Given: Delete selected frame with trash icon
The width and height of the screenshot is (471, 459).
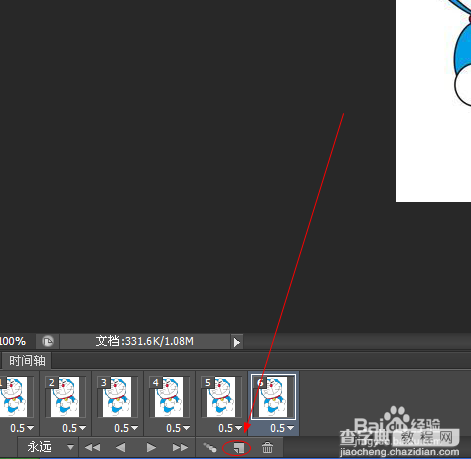Looking at the screenshot, I should click(x=267, y=448).
